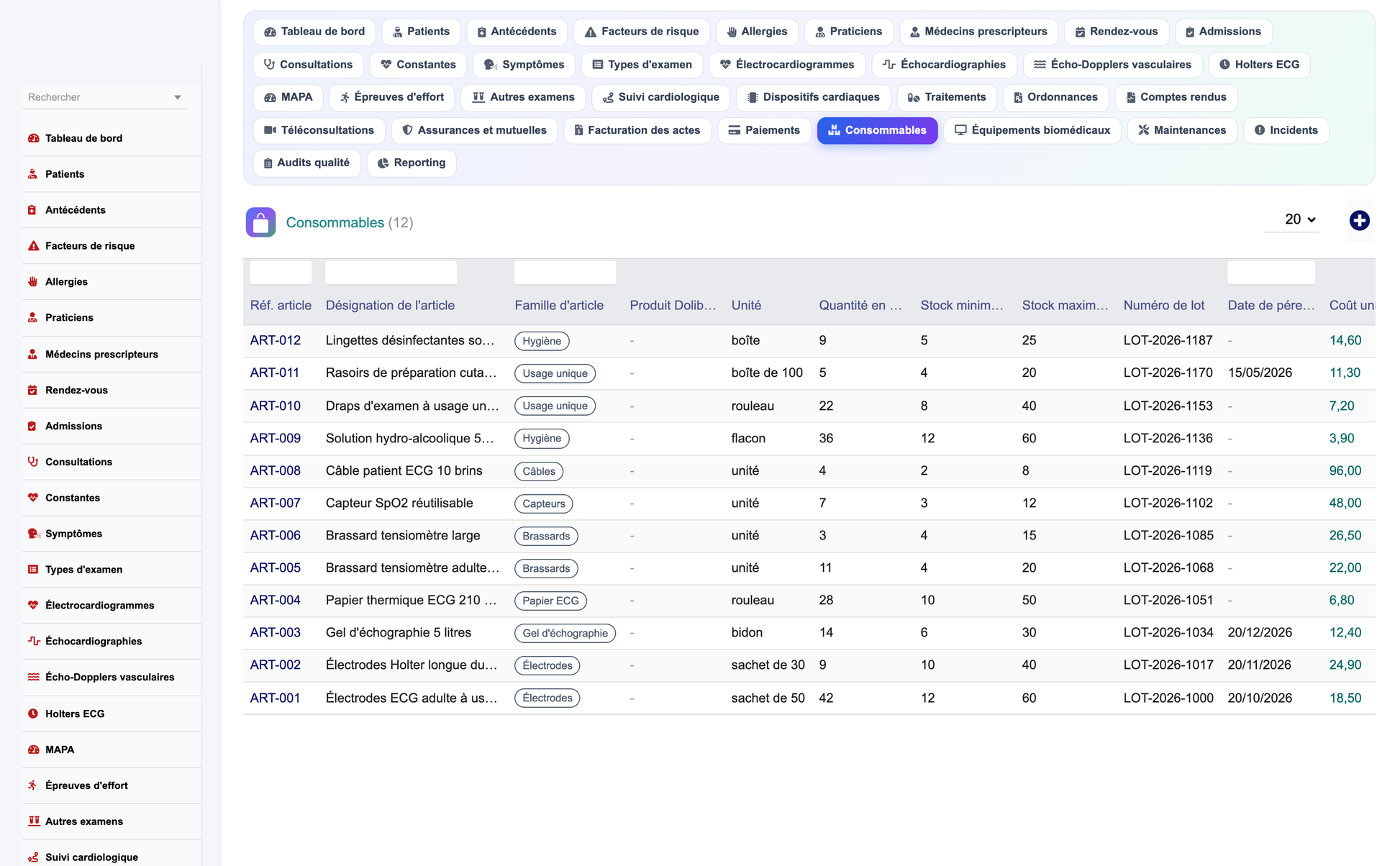Click the Symptômes icon in the sidebar

point(33,534)
